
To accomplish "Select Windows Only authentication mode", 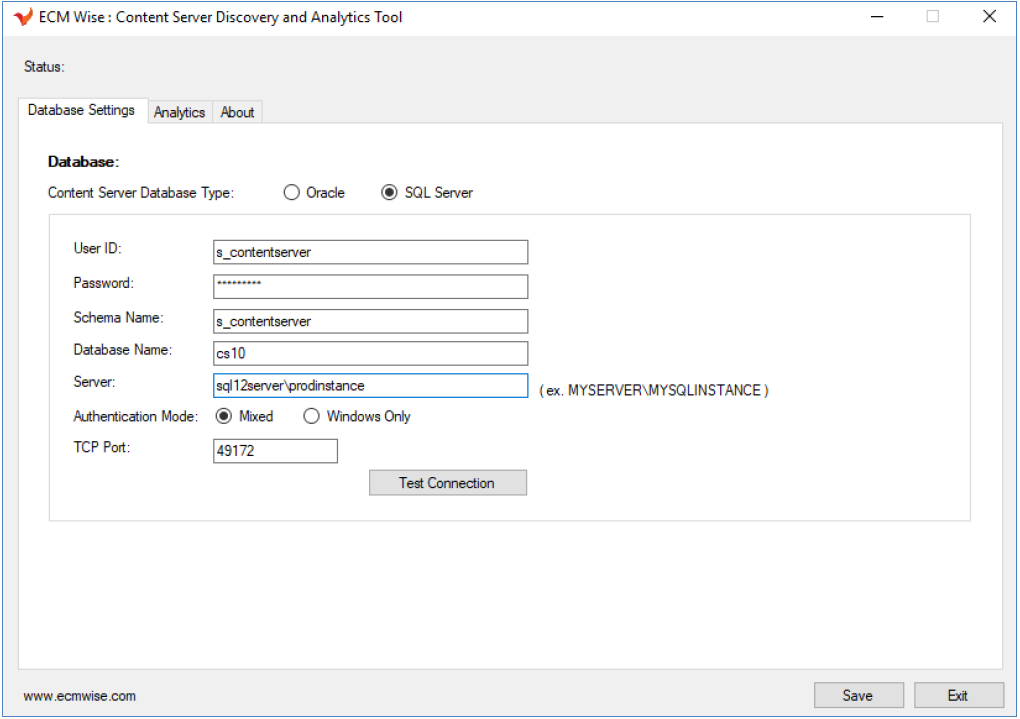I will (312, 416).
